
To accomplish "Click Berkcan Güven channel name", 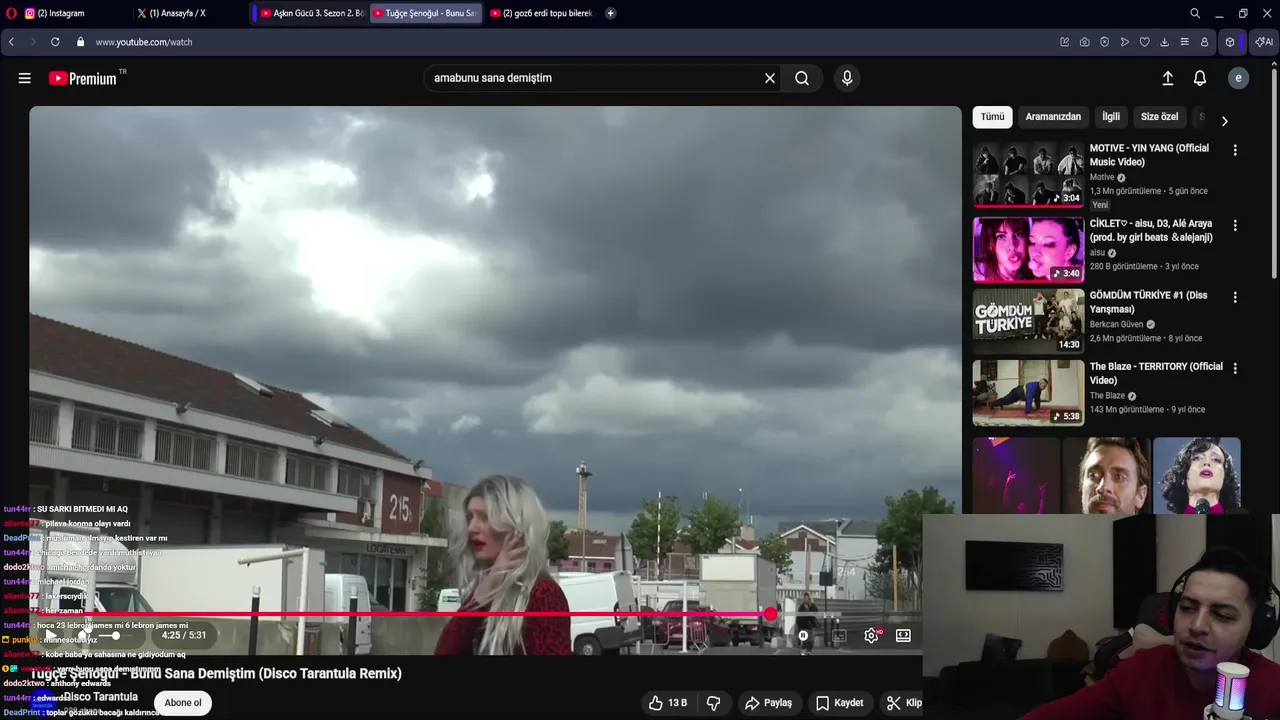I will (1117, 324).
